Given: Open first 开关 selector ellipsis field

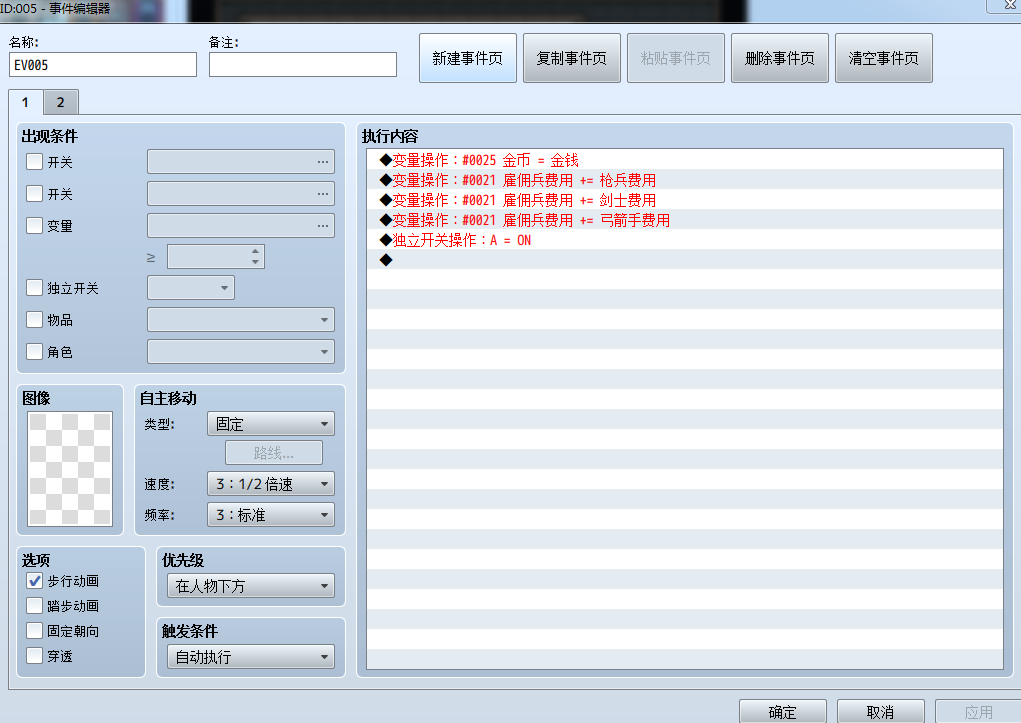Looking at the screenshot, I should [241, 162].
